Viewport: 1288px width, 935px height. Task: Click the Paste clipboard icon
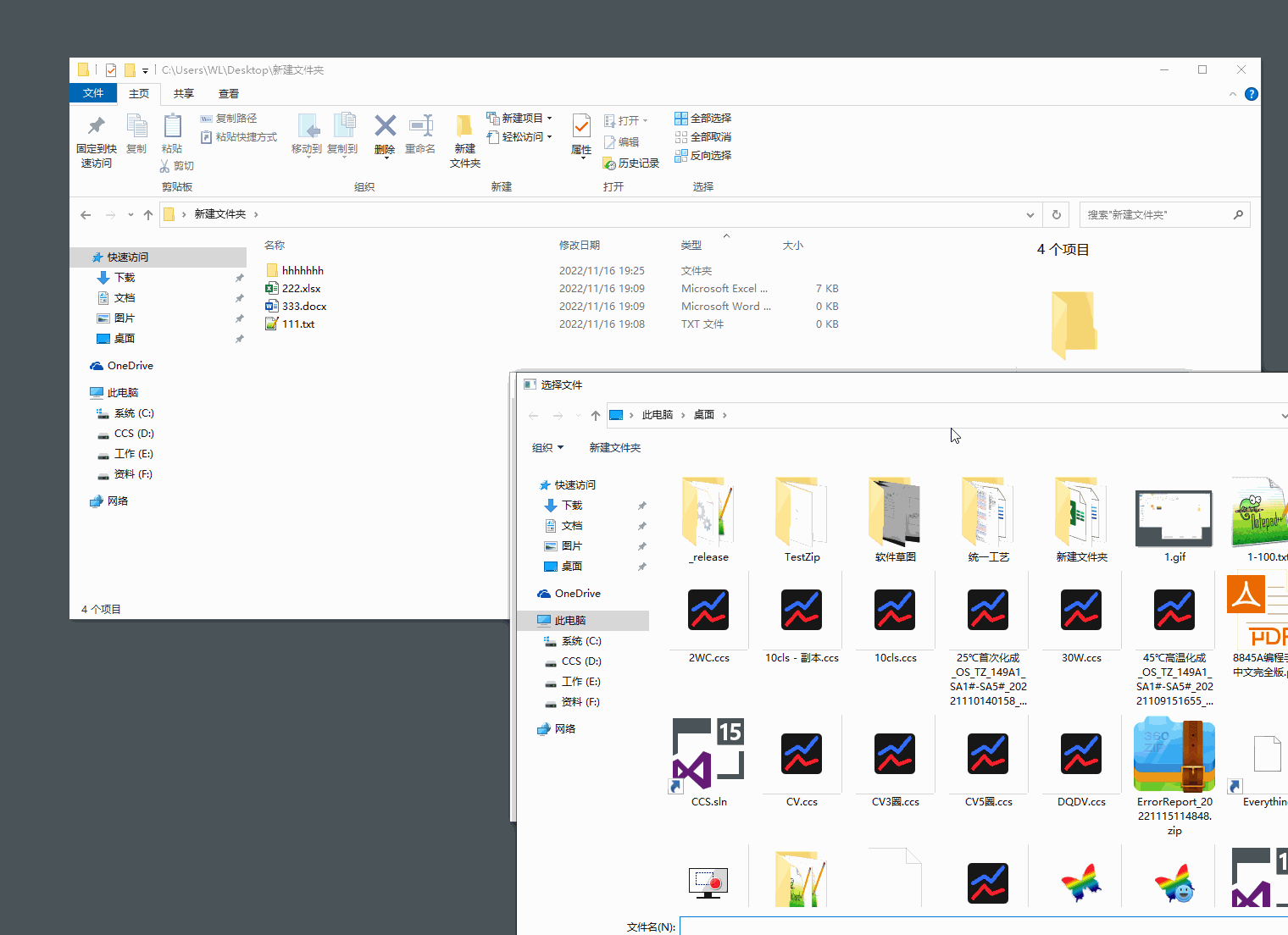172,127
